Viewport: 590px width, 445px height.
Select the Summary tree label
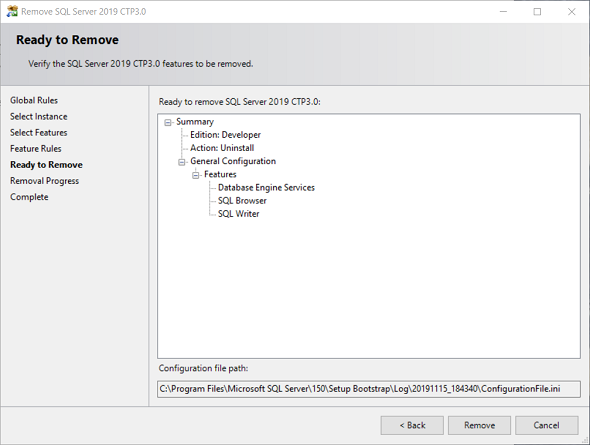(195, 122)
